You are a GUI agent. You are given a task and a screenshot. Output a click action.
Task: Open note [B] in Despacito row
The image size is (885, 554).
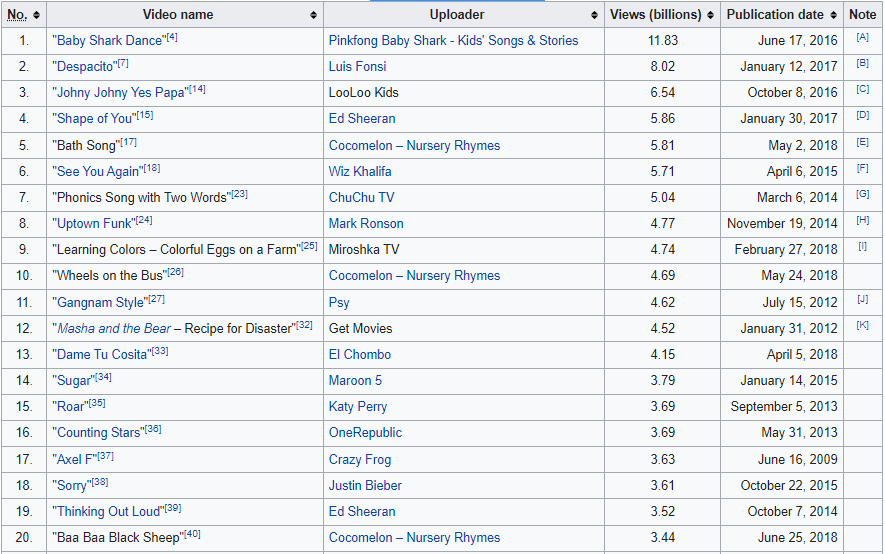tap(862, 63)
